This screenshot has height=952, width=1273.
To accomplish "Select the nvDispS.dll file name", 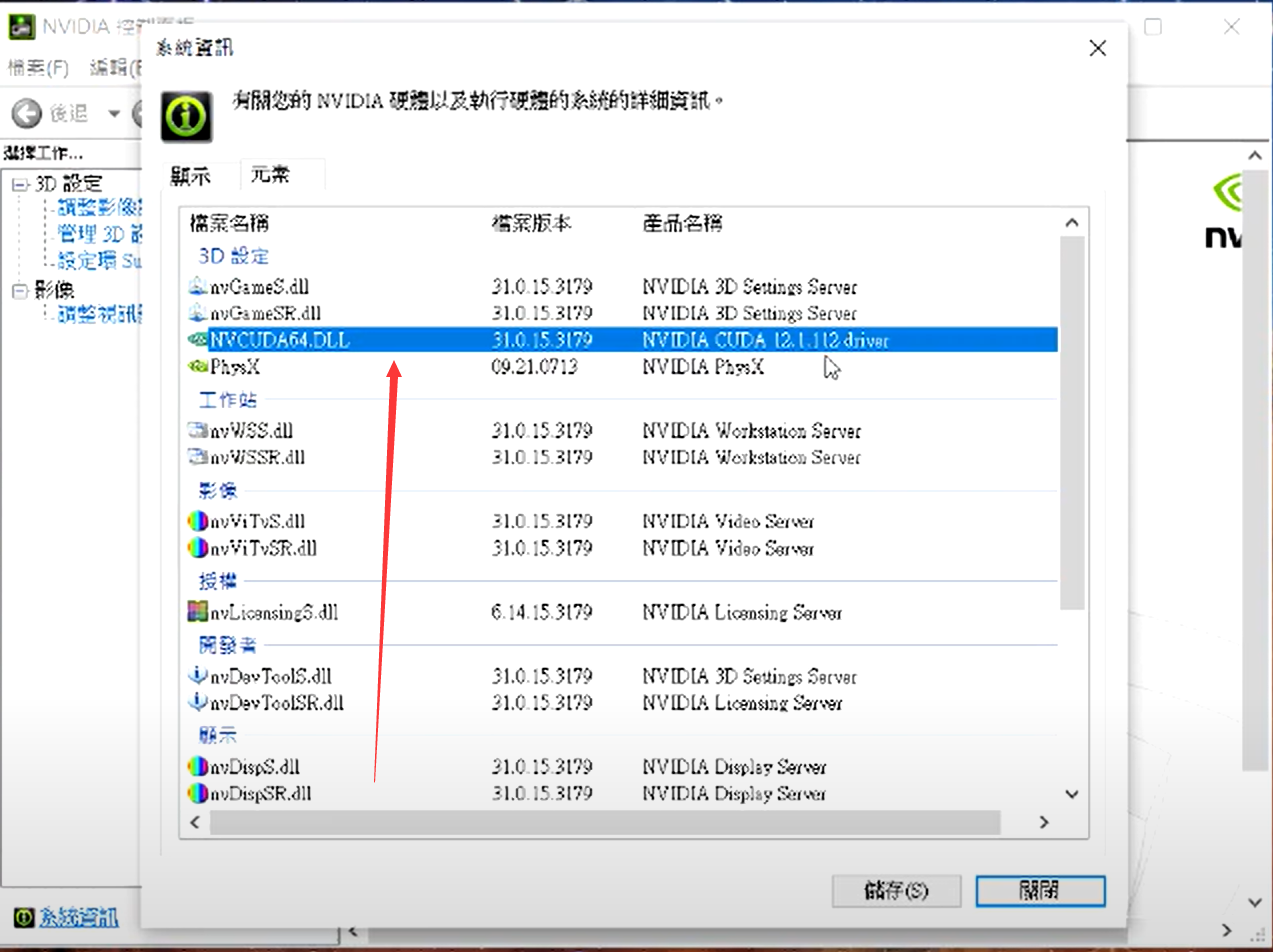I will [255, 767].
